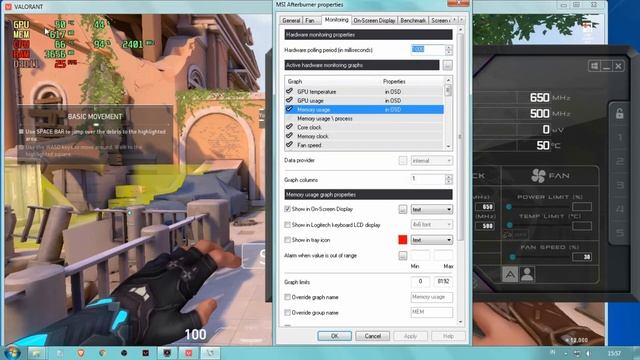Toggle the Memory clock graph checkmark

289,136
